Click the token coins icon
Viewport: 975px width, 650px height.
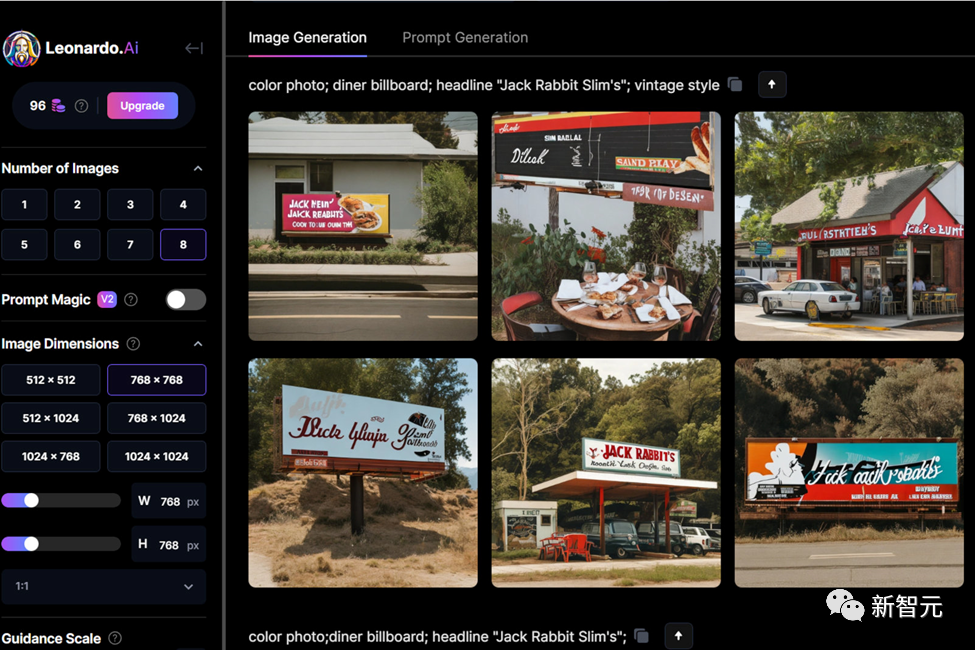pyautogui.click(x=59, y=106)
